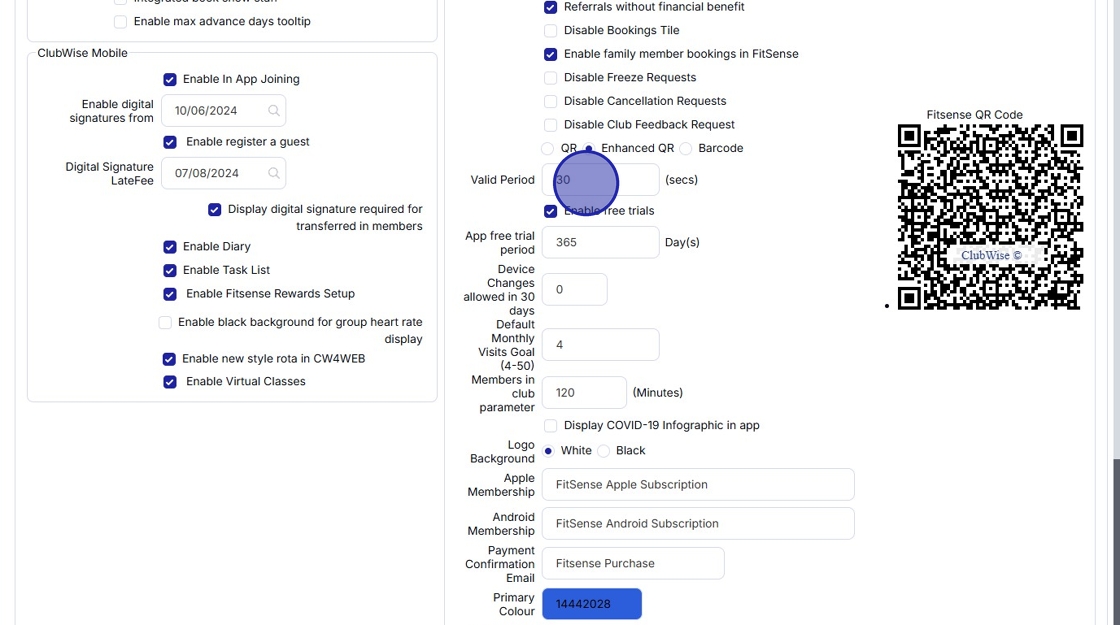
Task: Click the Android Membership field
Action: 698,524
